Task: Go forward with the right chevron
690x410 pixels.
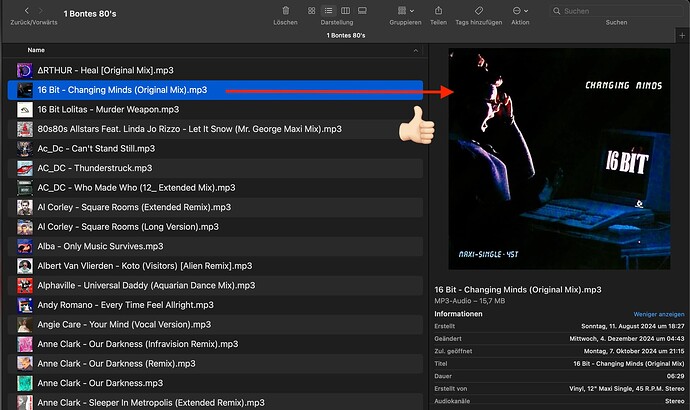Action: point(40,11)
